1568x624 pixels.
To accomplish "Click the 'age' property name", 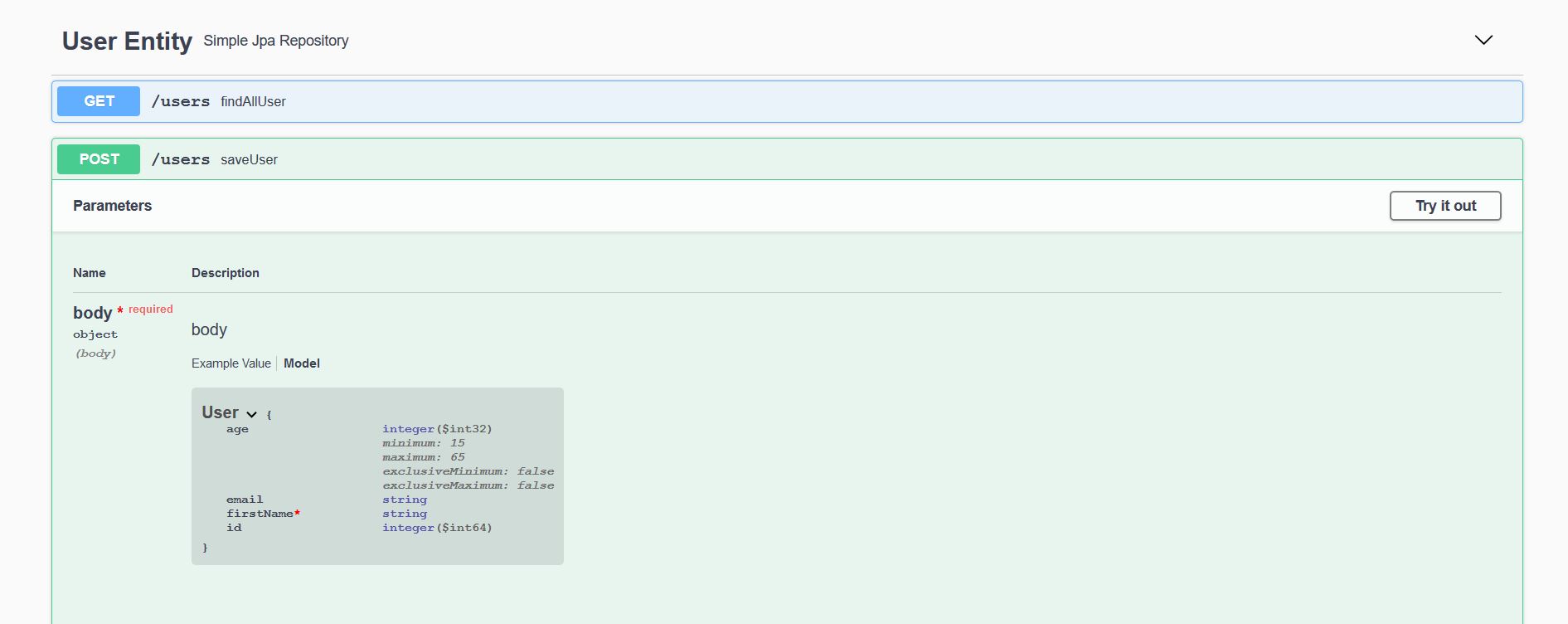I will 237,429.
